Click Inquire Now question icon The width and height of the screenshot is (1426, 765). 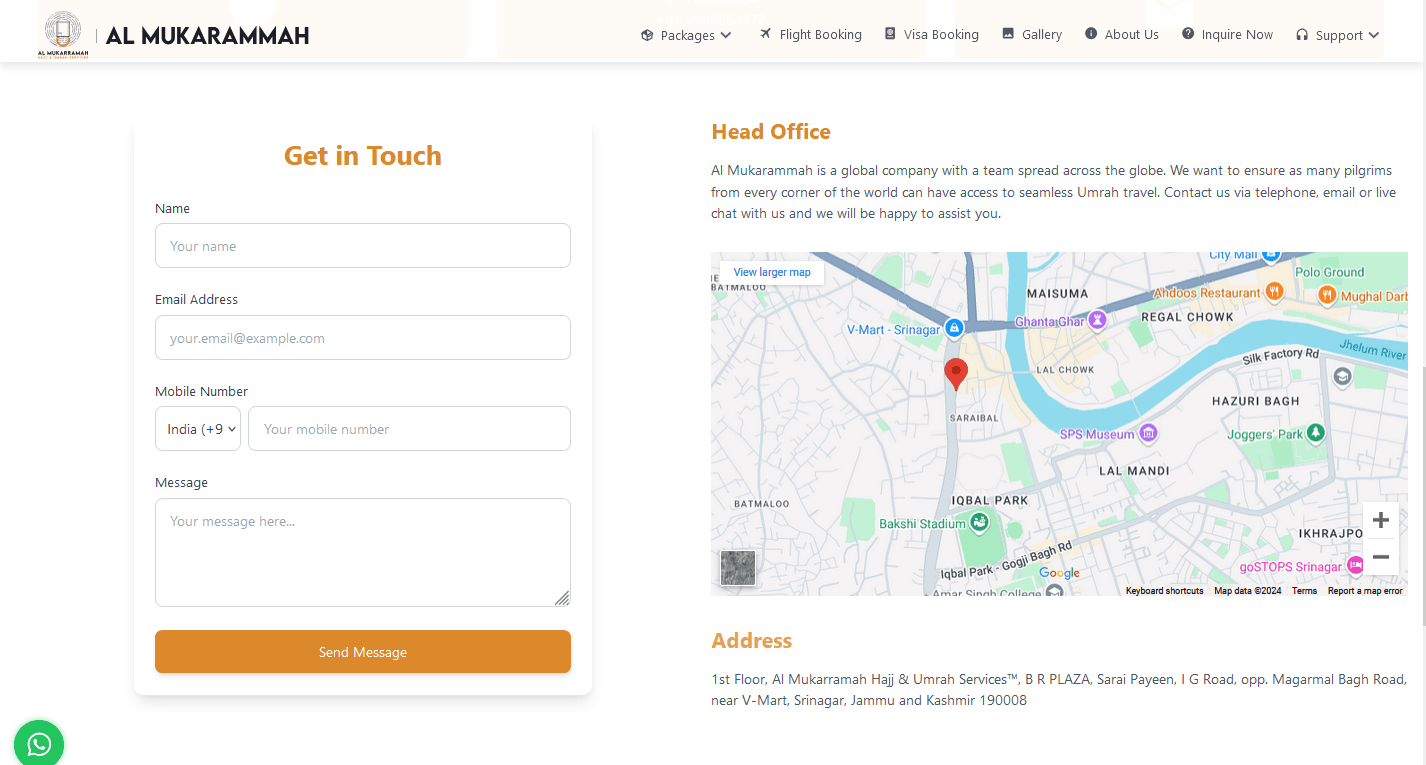click(1188, 33)
